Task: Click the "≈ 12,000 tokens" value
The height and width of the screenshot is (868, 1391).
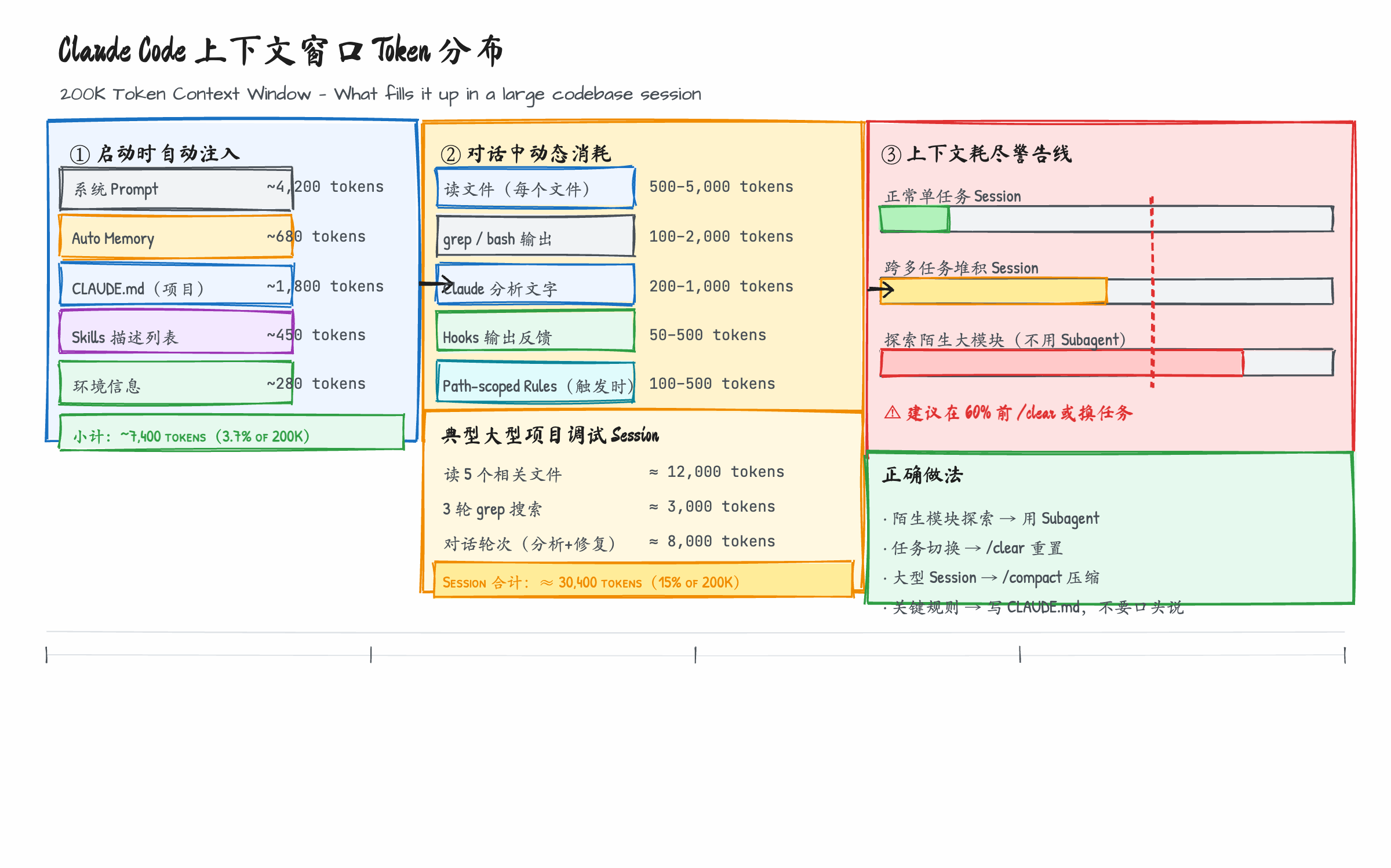Action: point(716,472)
